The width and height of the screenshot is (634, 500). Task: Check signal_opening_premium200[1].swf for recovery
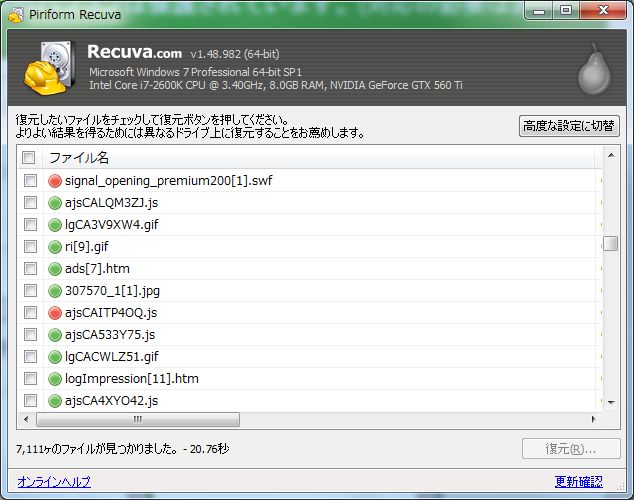[x=30, y=180]
